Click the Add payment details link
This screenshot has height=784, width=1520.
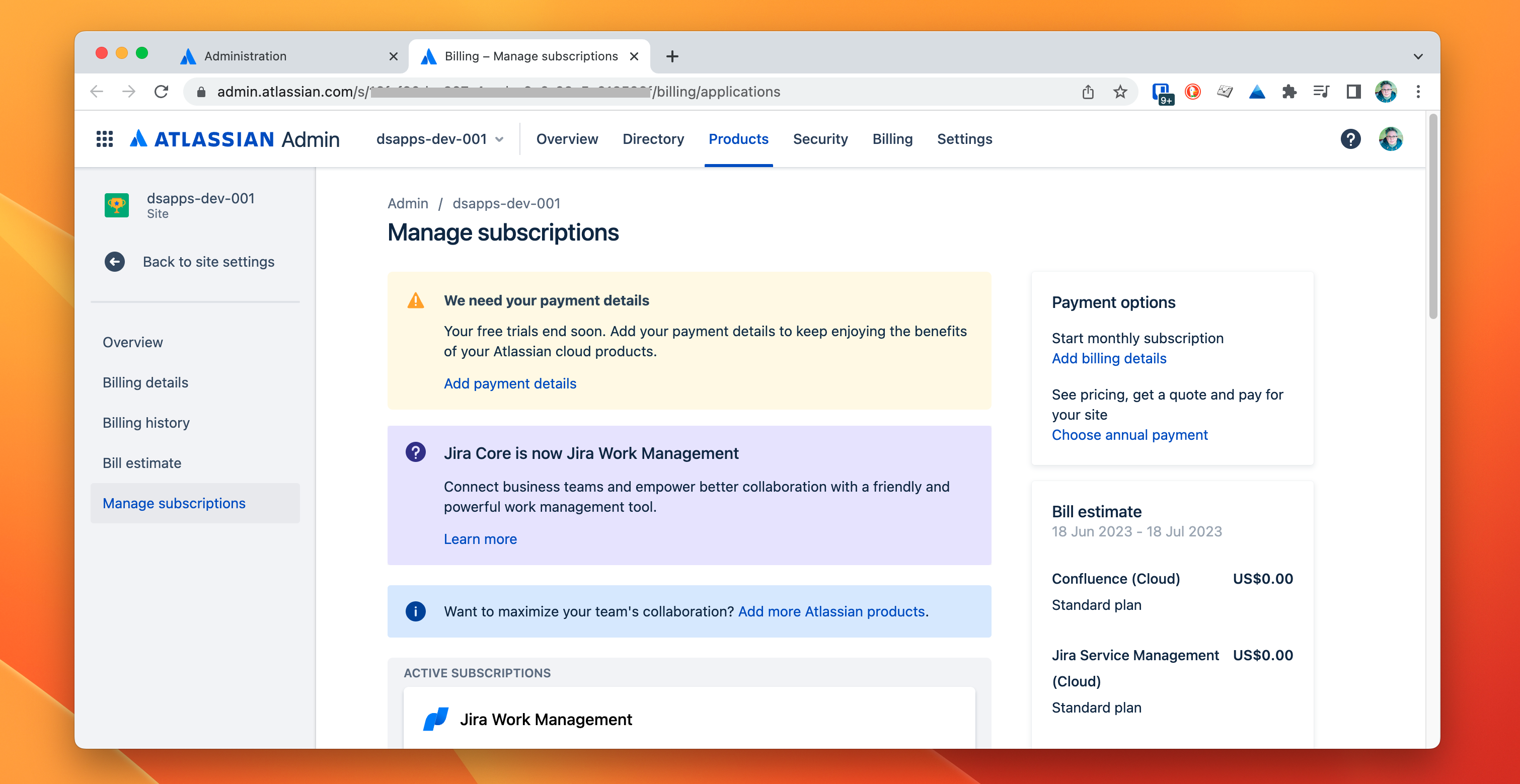tap(510, 383)
